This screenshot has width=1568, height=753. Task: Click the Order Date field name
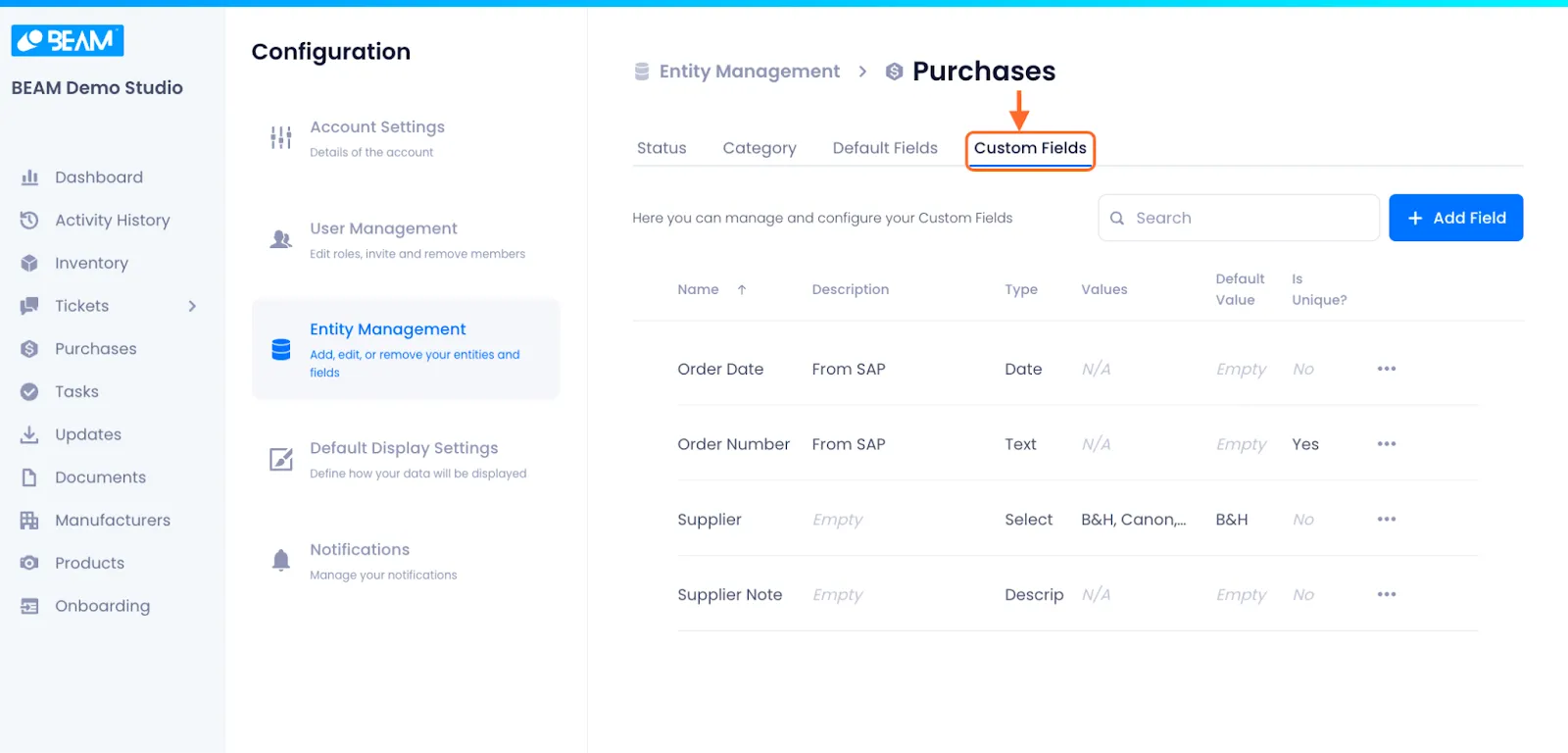point(720,369)
